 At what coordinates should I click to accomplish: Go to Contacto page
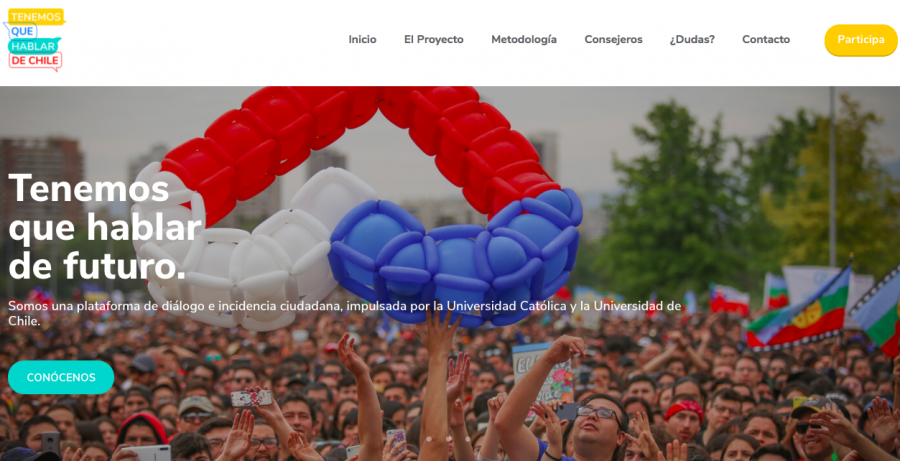766,40
